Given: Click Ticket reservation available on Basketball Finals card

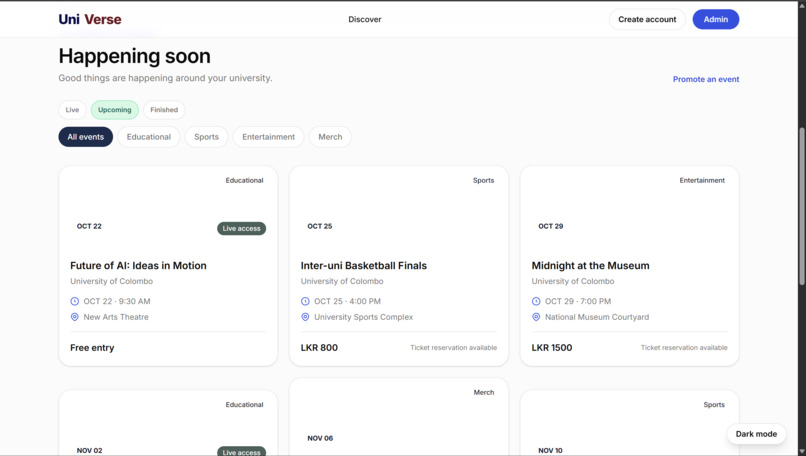Looking at the screenshot, I should click(x=453, y=348).
